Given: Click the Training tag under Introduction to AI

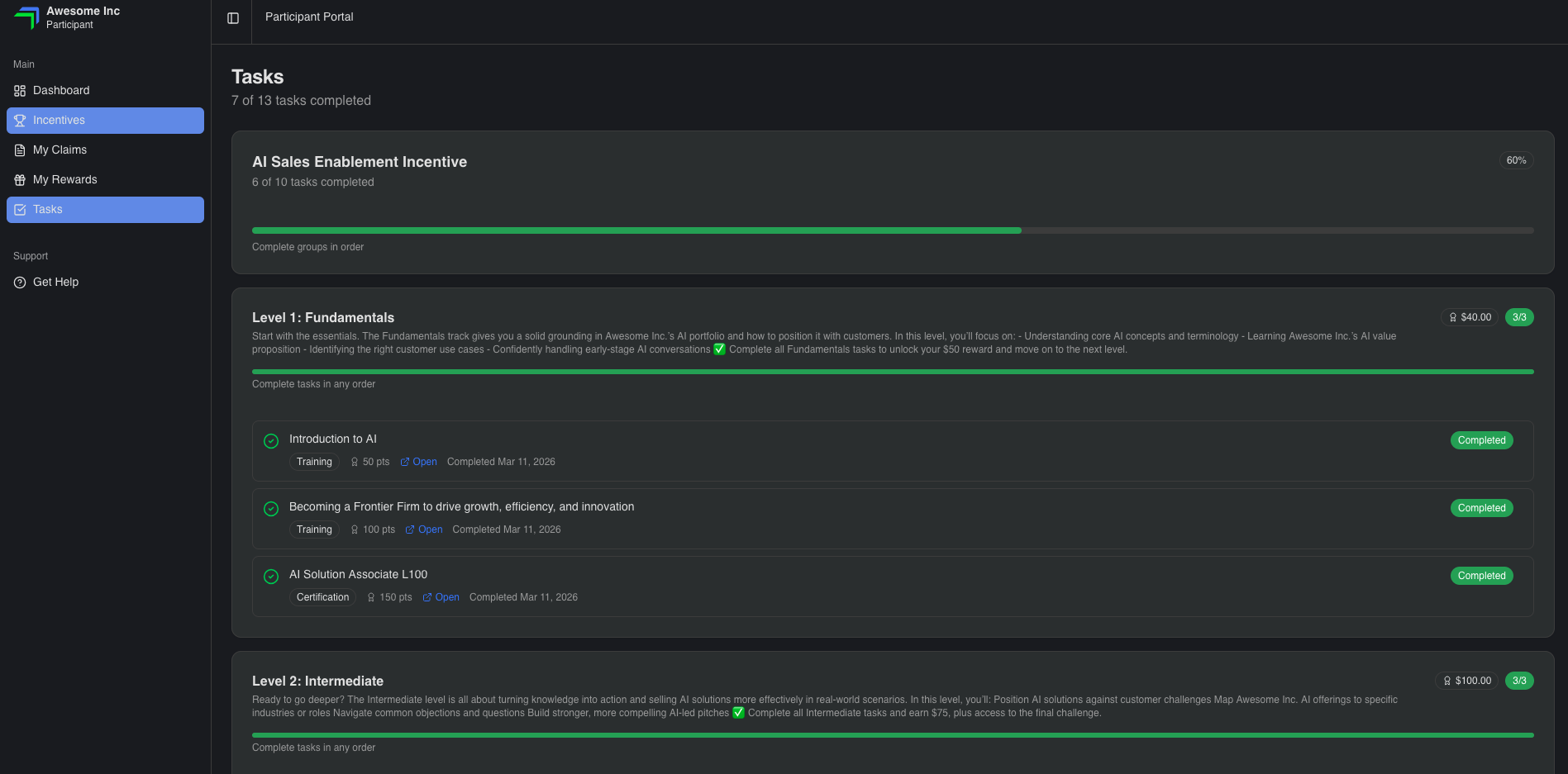Looking at the screenshot, I should click(x=314, y=462).
